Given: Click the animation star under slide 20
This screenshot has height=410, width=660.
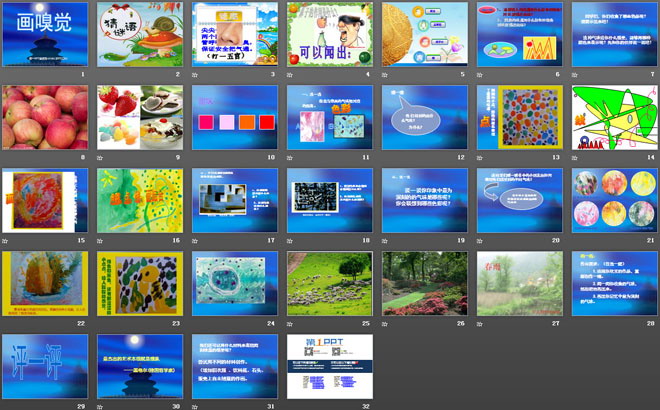Looking at the screenshot, I should click(479, 241).
